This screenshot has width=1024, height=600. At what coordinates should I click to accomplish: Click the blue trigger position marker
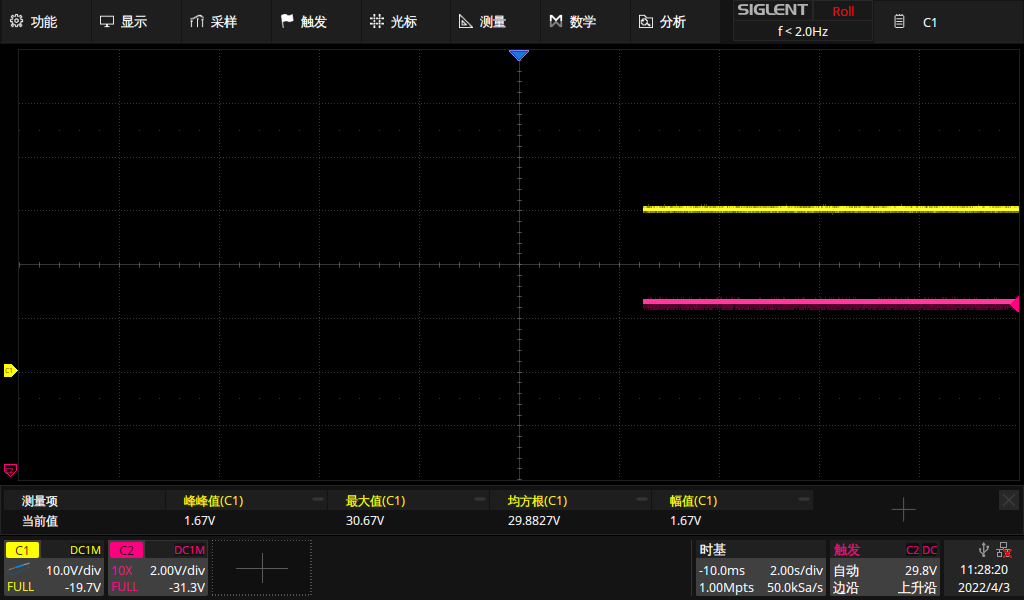click(518, 56)
